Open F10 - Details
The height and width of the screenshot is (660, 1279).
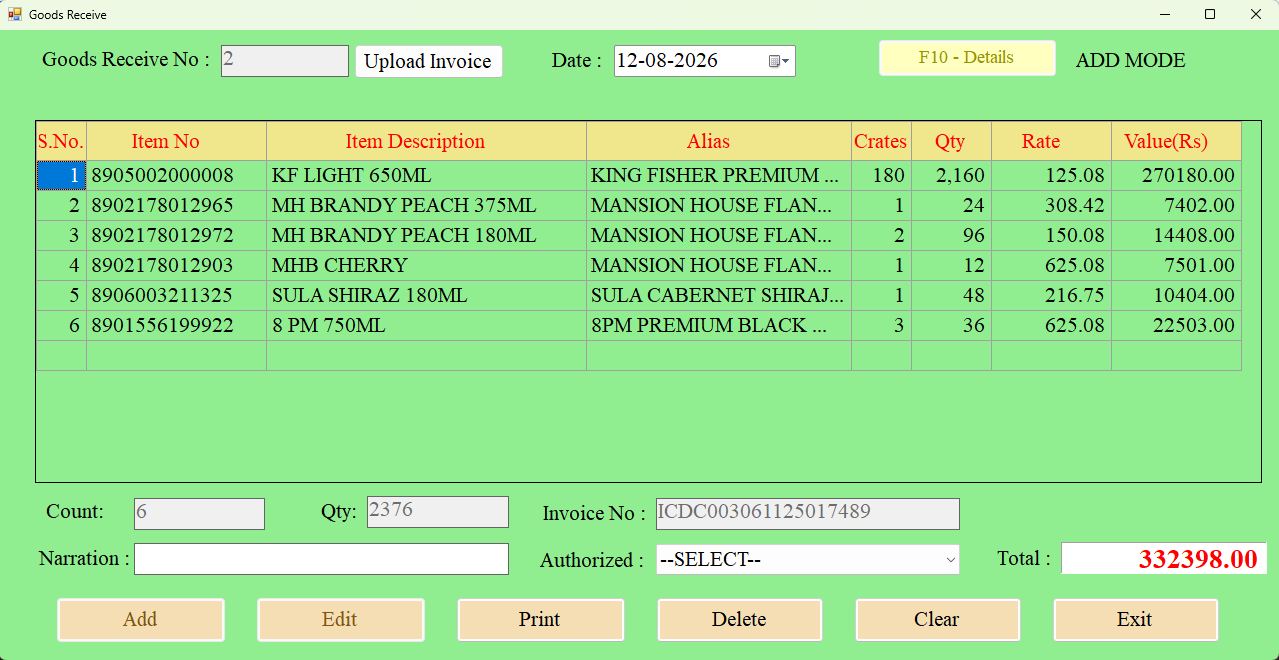coord(967,58)
